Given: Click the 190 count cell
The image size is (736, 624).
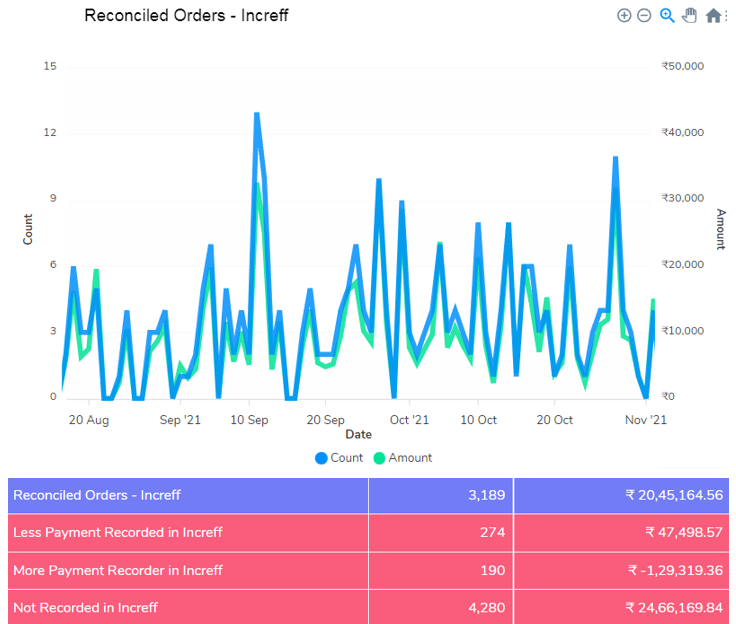Looking at the screenshot, I should (x=441, y=570).
